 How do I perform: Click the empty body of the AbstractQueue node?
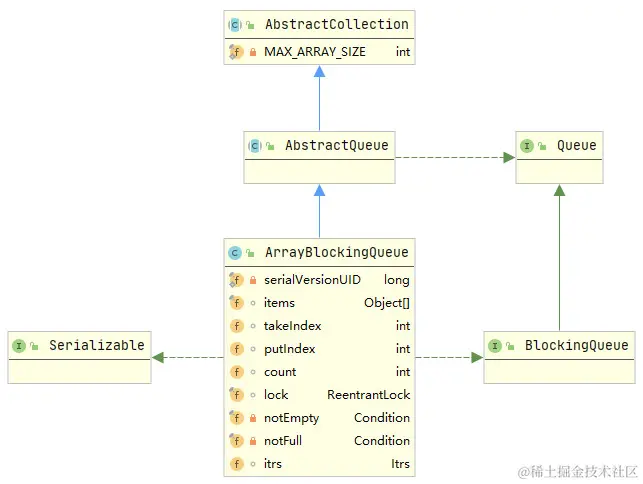(x=319, y=171)
